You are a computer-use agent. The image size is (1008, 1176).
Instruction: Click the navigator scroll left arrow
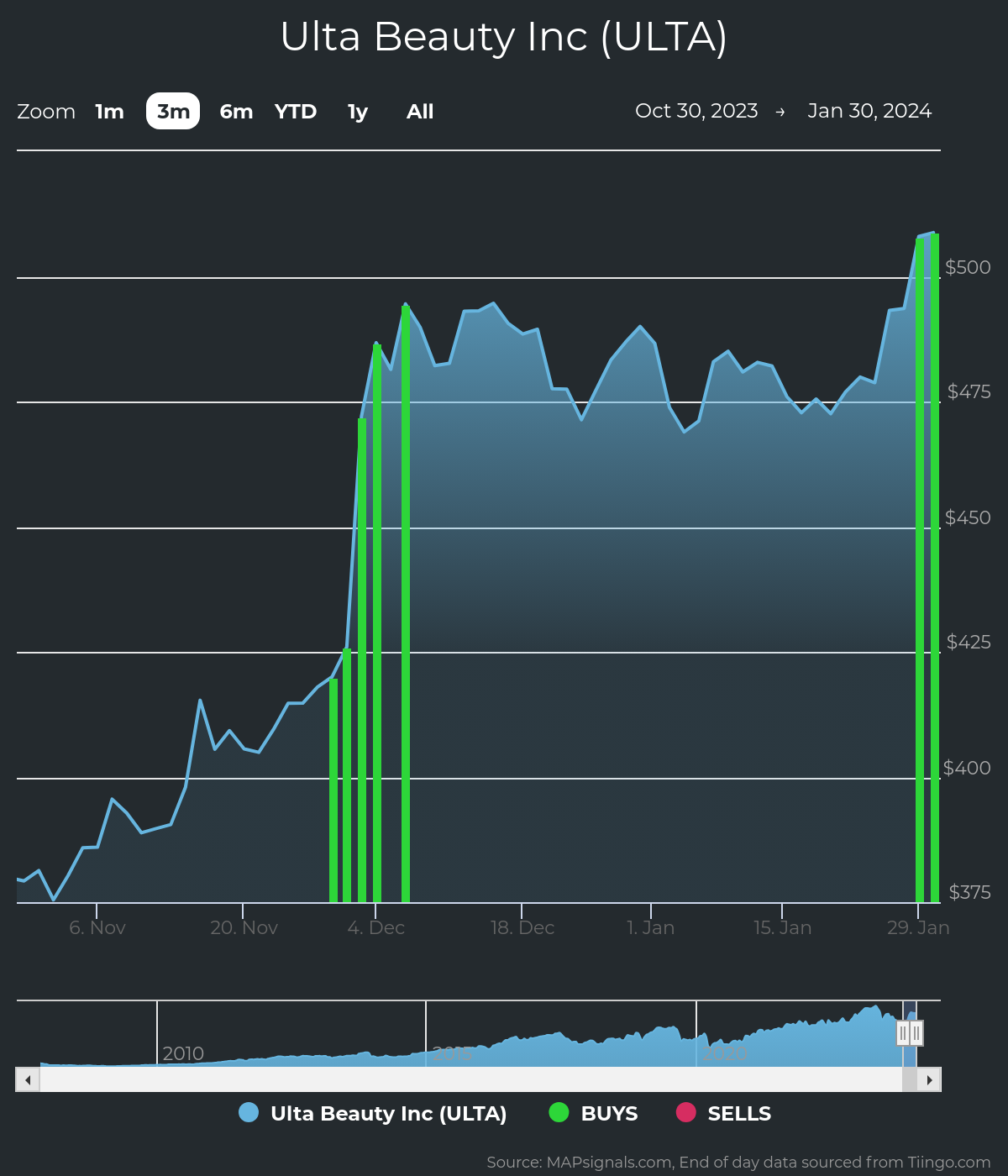click(28, 1079)
